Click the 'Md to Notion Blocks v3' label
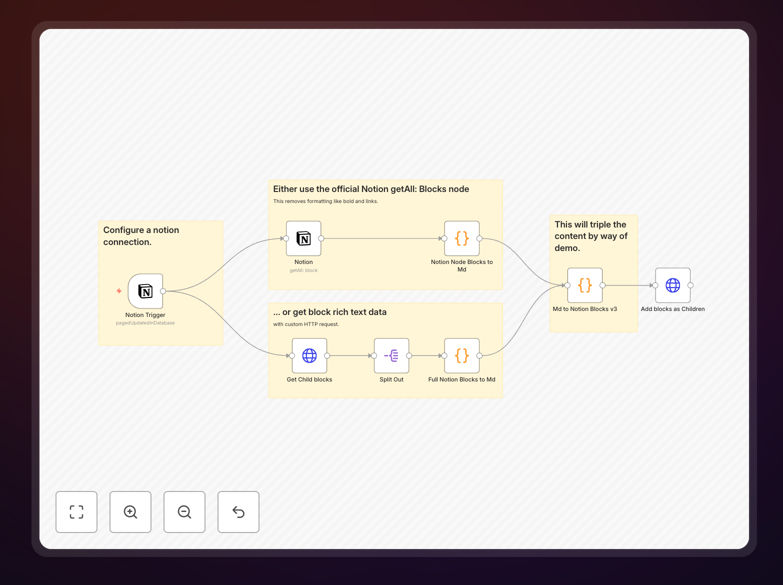 click(585, 309)
